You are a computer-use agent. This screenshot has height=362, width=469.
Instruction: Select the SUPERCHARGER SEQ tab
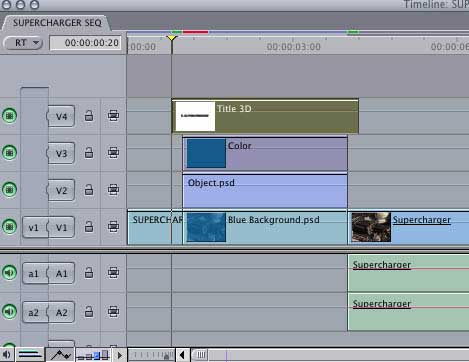point(57,23)
